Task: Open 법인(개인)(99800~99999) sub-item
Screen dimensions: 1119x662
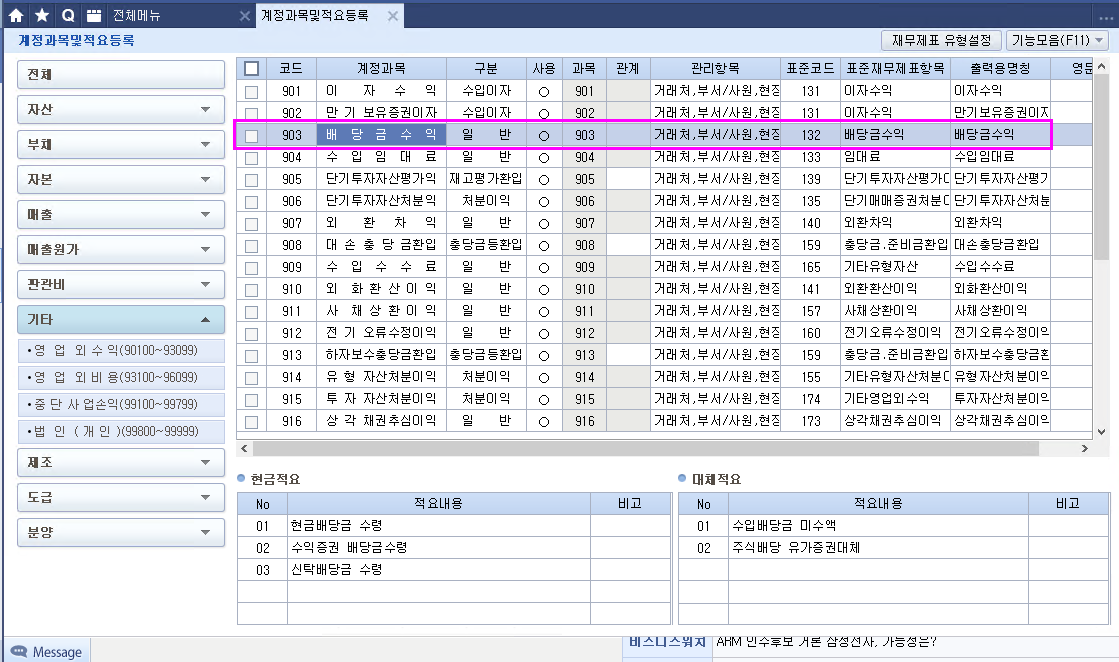Action: click(121, 432)
